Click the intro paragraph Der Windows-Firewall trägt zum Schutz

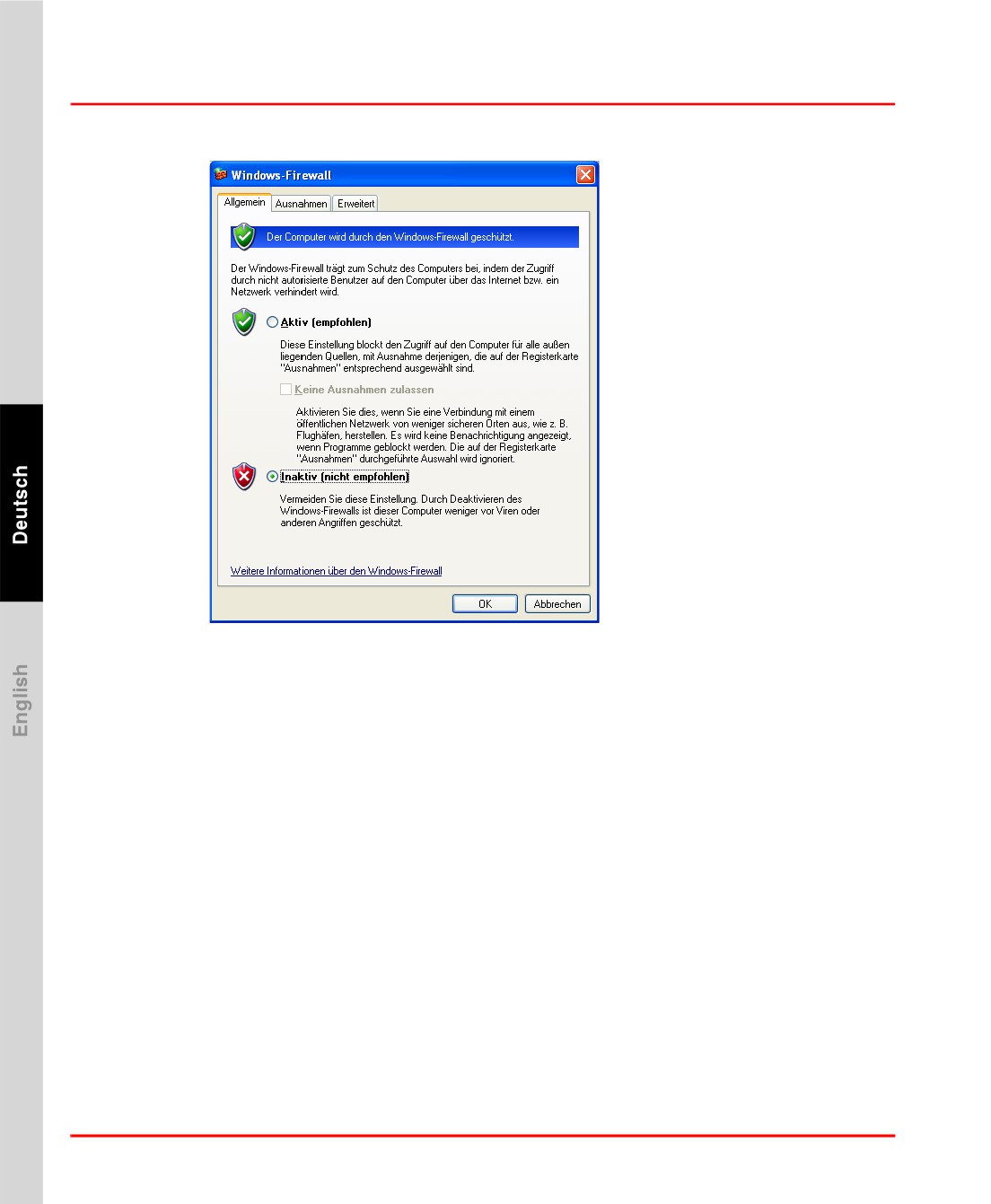pos(395,280)
